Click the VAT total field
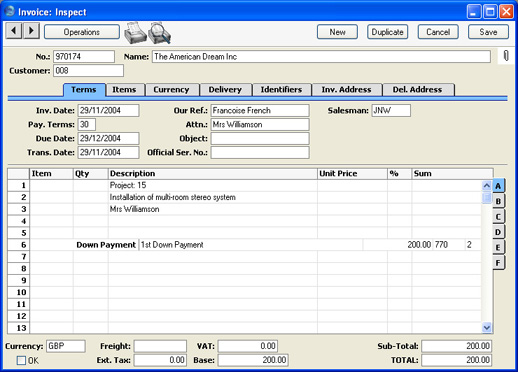 248,346
